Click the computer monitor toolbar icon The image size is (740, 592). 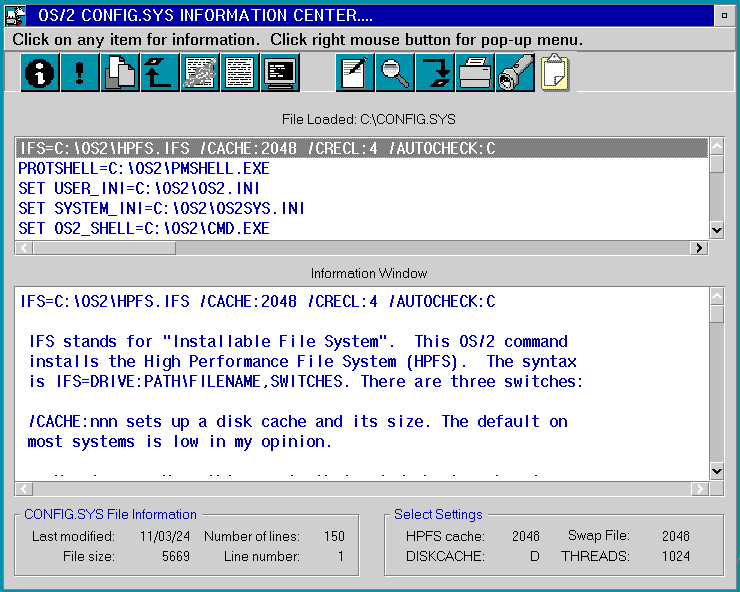pyautogui.click(x=280, y=73)
